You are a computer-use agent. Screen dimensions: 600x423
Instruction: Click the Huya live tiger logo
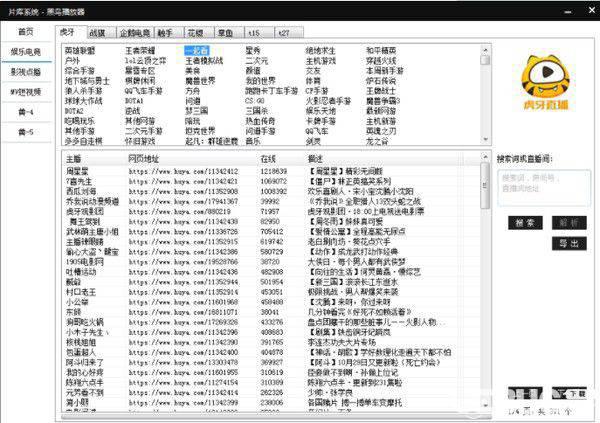click(x=545, y=82)
